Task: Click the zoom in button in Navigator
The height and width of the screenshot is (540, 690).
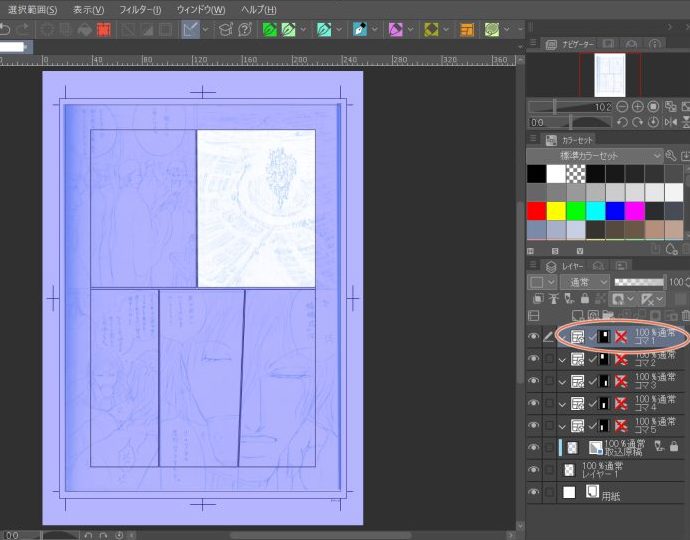Action: pos(638,106)
